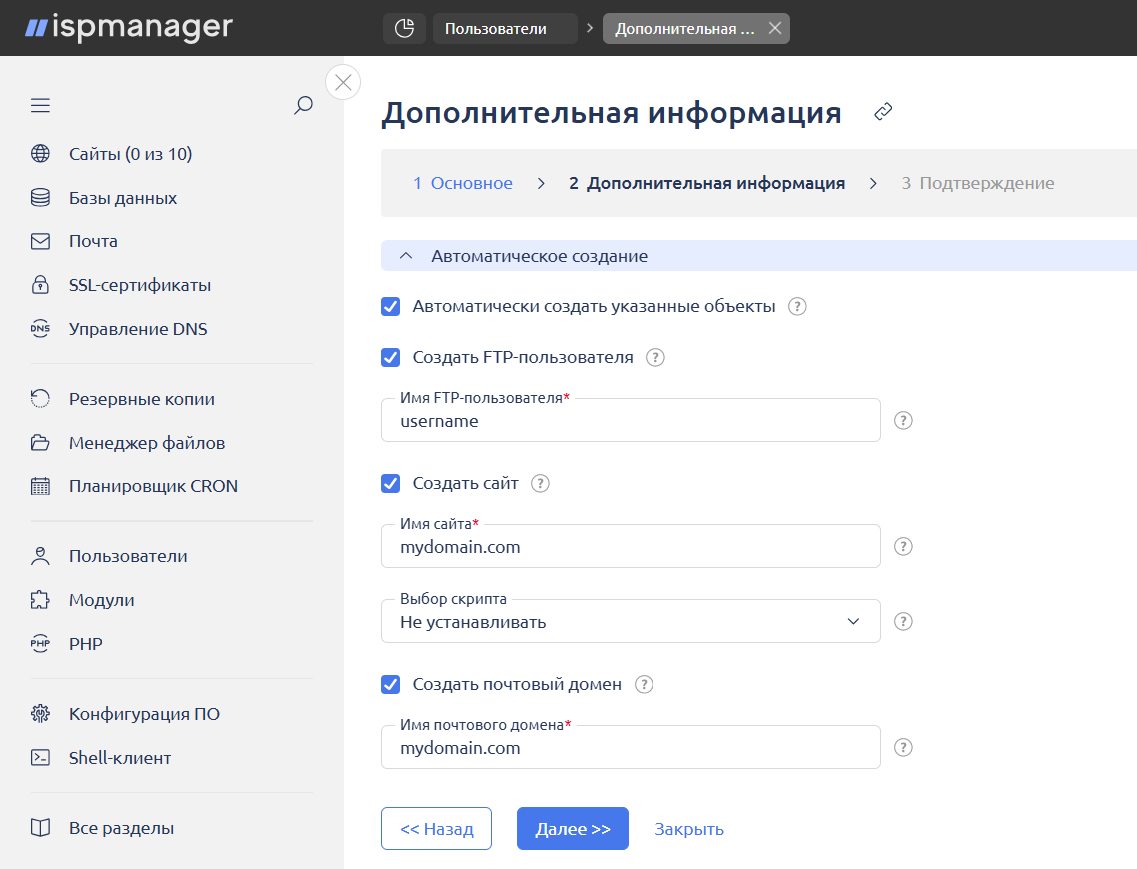Open Все разделы in the sidebar
The height and width of the screenshot is (869, 1137).
[x=121, y=828]
